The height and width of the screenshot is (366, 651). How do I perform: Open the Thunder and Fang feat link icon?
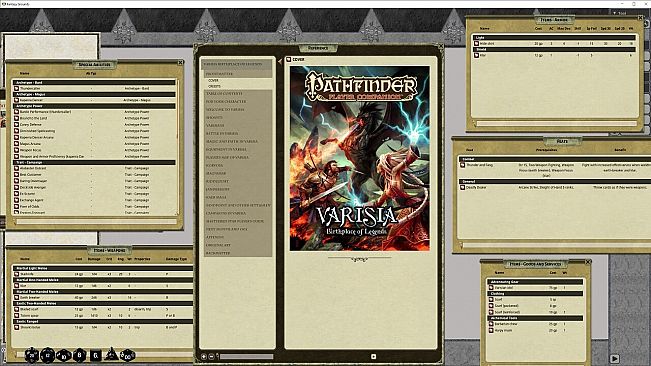pyautogui.click(x=463, y=165)
